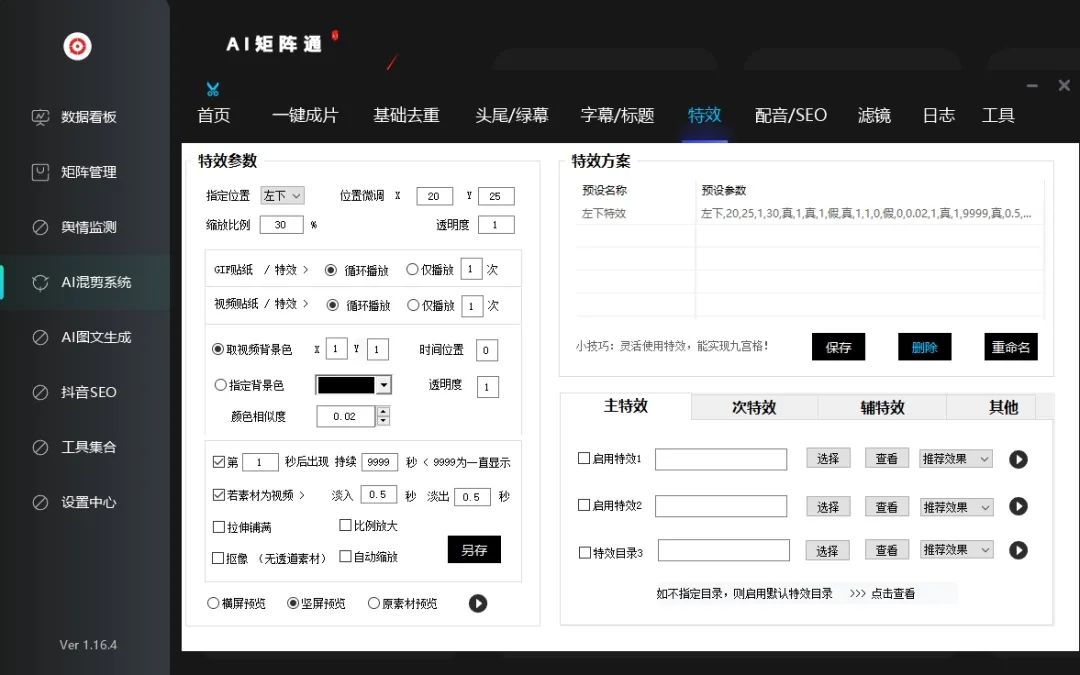Select 循环播放 for GIF贴纸

pyautogui.click(x=331, y=270)
